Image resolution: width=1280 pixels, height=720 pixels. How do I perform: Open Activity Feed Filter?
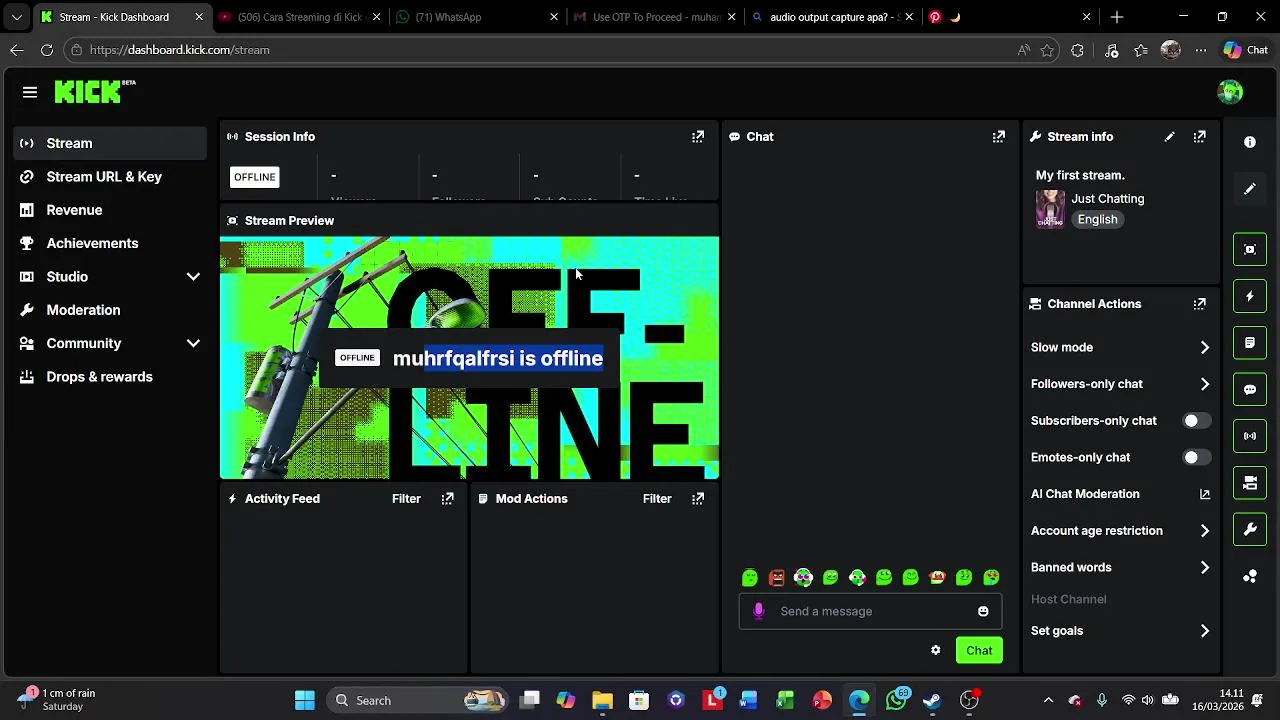406,499
